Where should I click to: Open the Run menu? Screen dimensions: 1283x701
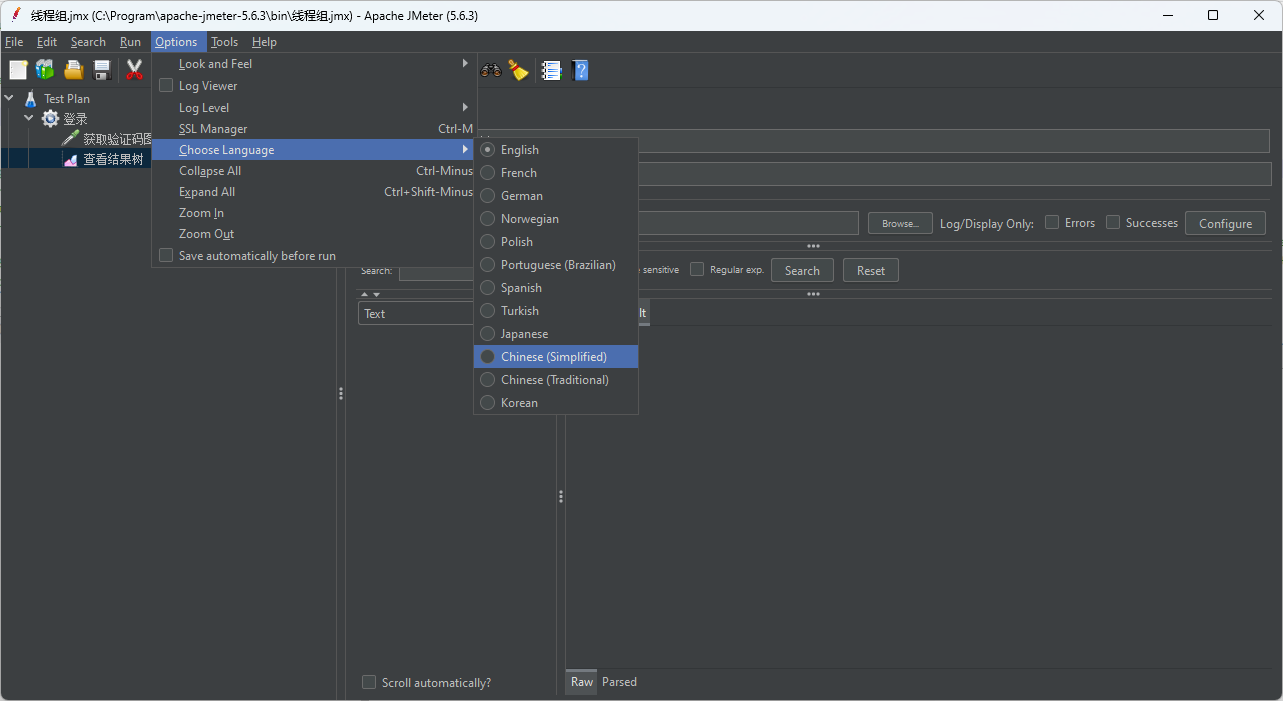tap(130, 42)
